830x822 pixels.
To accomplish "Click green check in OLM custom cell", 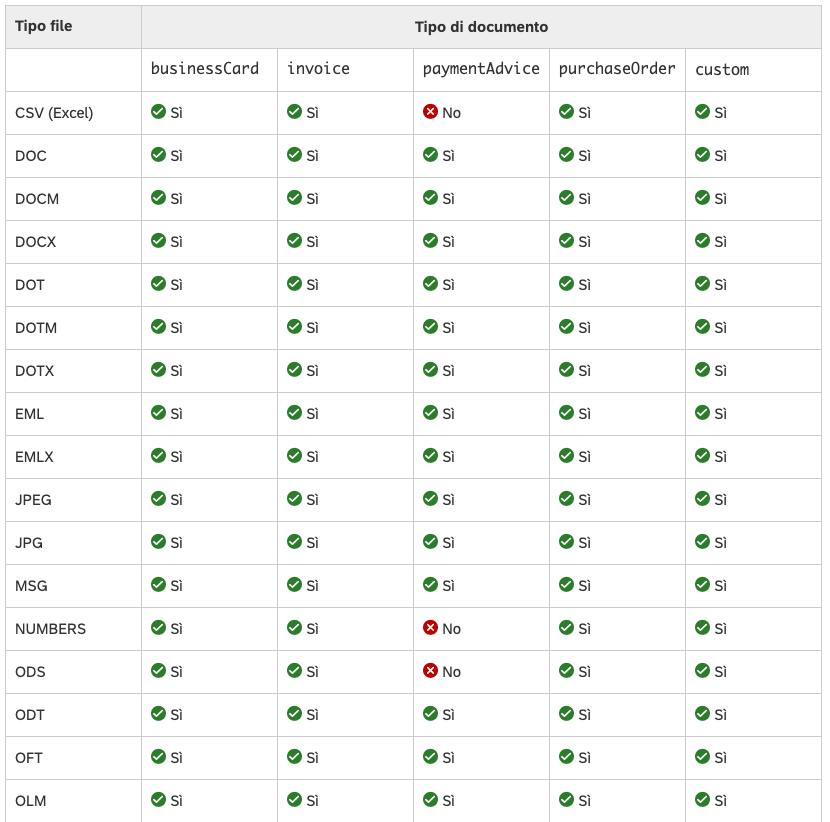I will click(702, 800).
